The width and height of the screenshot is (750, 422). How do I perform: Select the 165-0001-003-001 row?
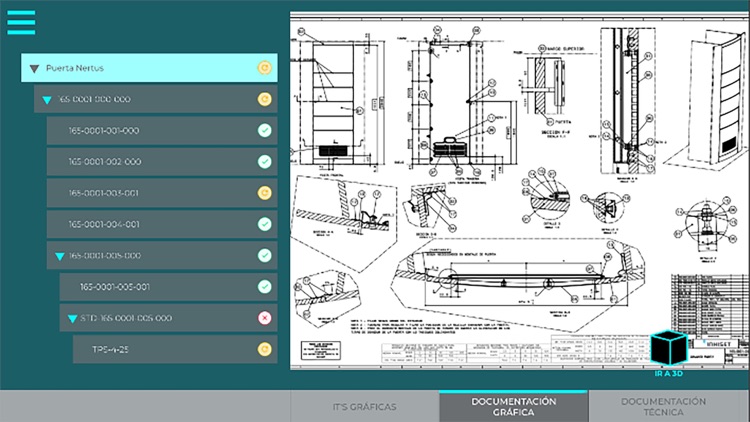point(162,193)
